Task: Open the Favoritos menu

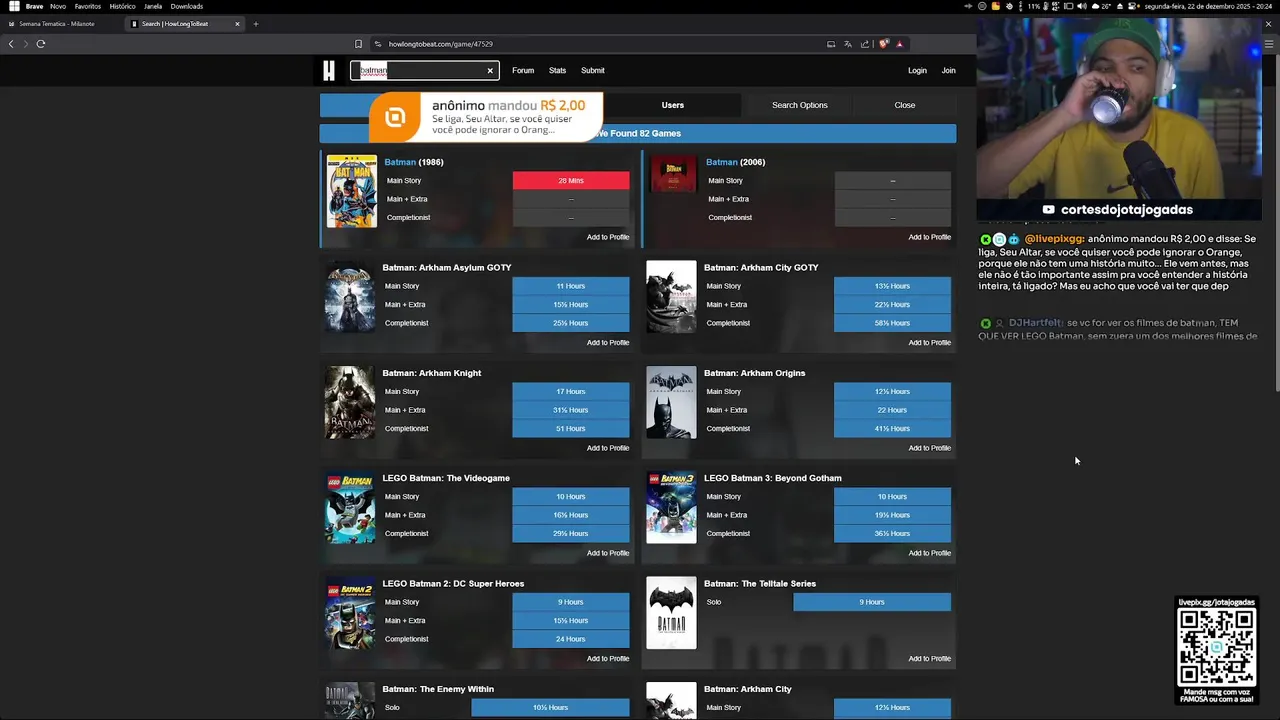Action: point(88,6)
